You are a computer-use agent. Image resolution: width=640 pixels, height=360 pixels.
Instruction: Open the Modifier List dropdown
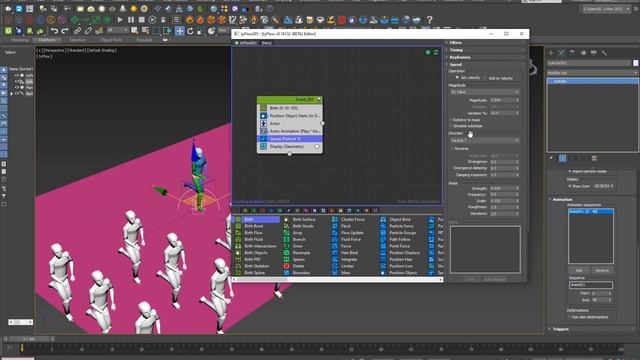pyautogui.click(x=592, y=73)
